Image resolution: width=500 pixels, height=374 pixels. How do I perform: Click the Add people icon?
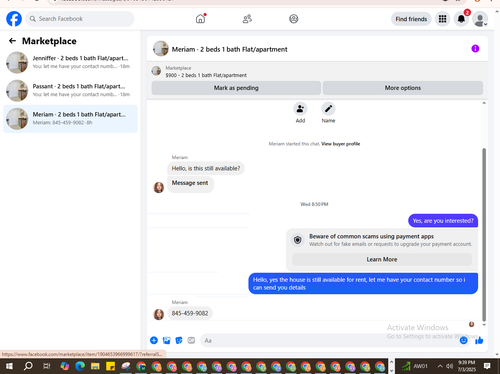tap(300, 109)
